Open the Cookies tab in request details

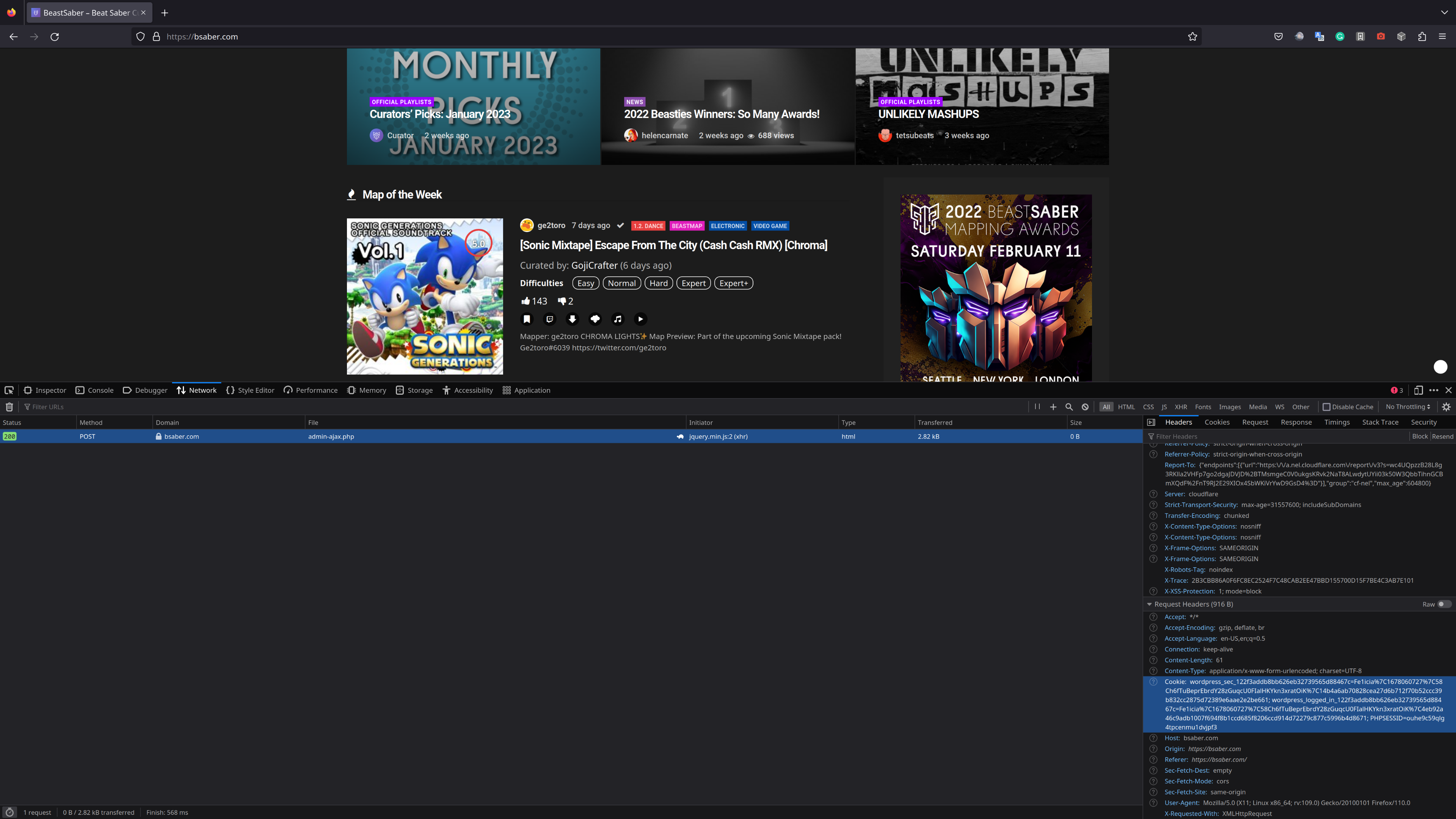(x=1217, y=422)
